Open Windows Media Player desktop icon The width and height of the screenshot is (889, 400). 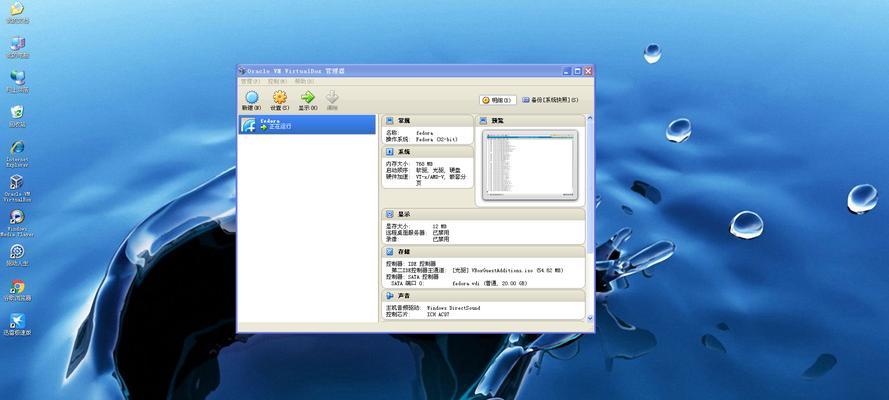17,217
